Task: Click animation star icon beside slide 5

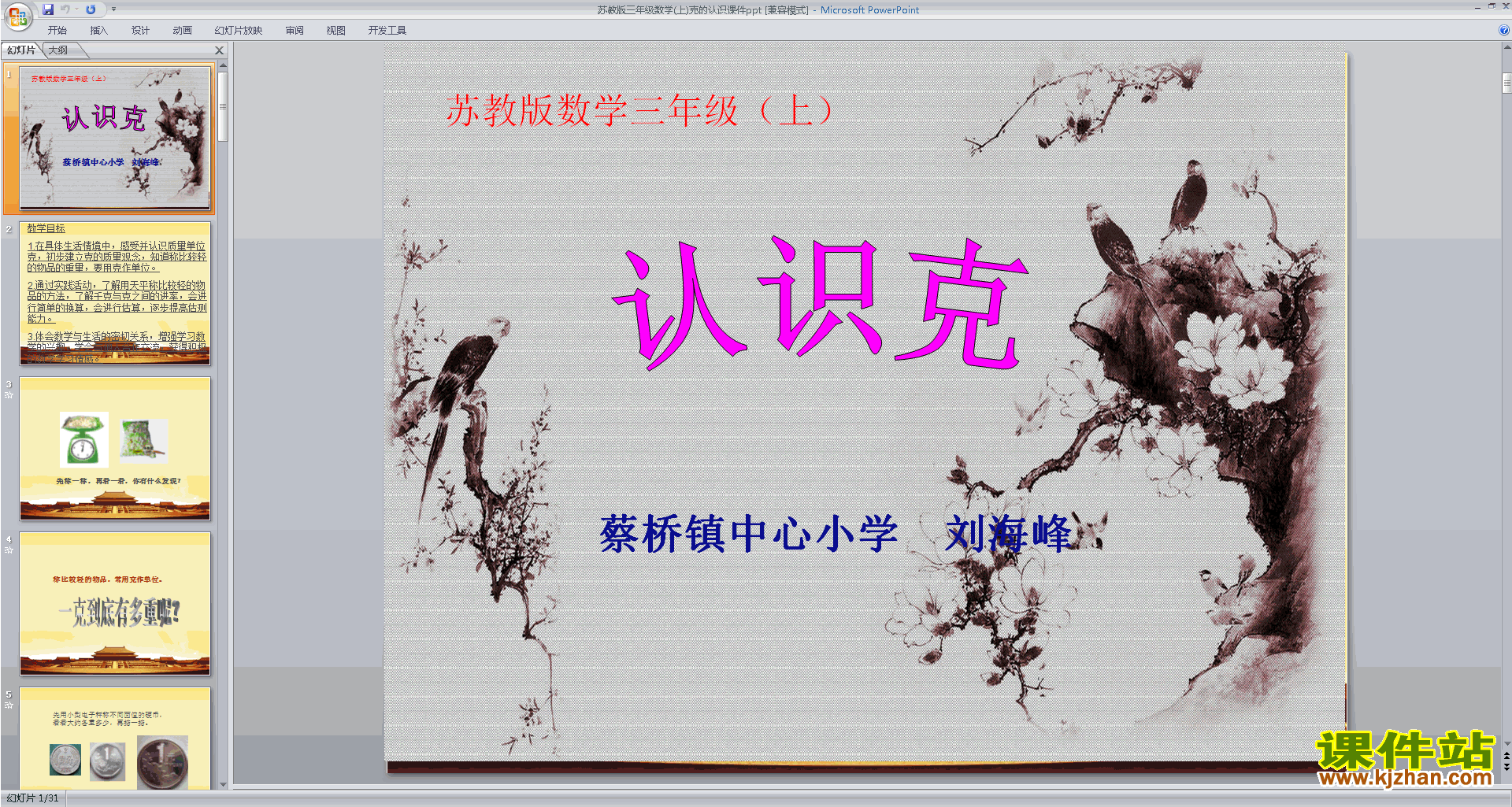Action: [9, 705]
